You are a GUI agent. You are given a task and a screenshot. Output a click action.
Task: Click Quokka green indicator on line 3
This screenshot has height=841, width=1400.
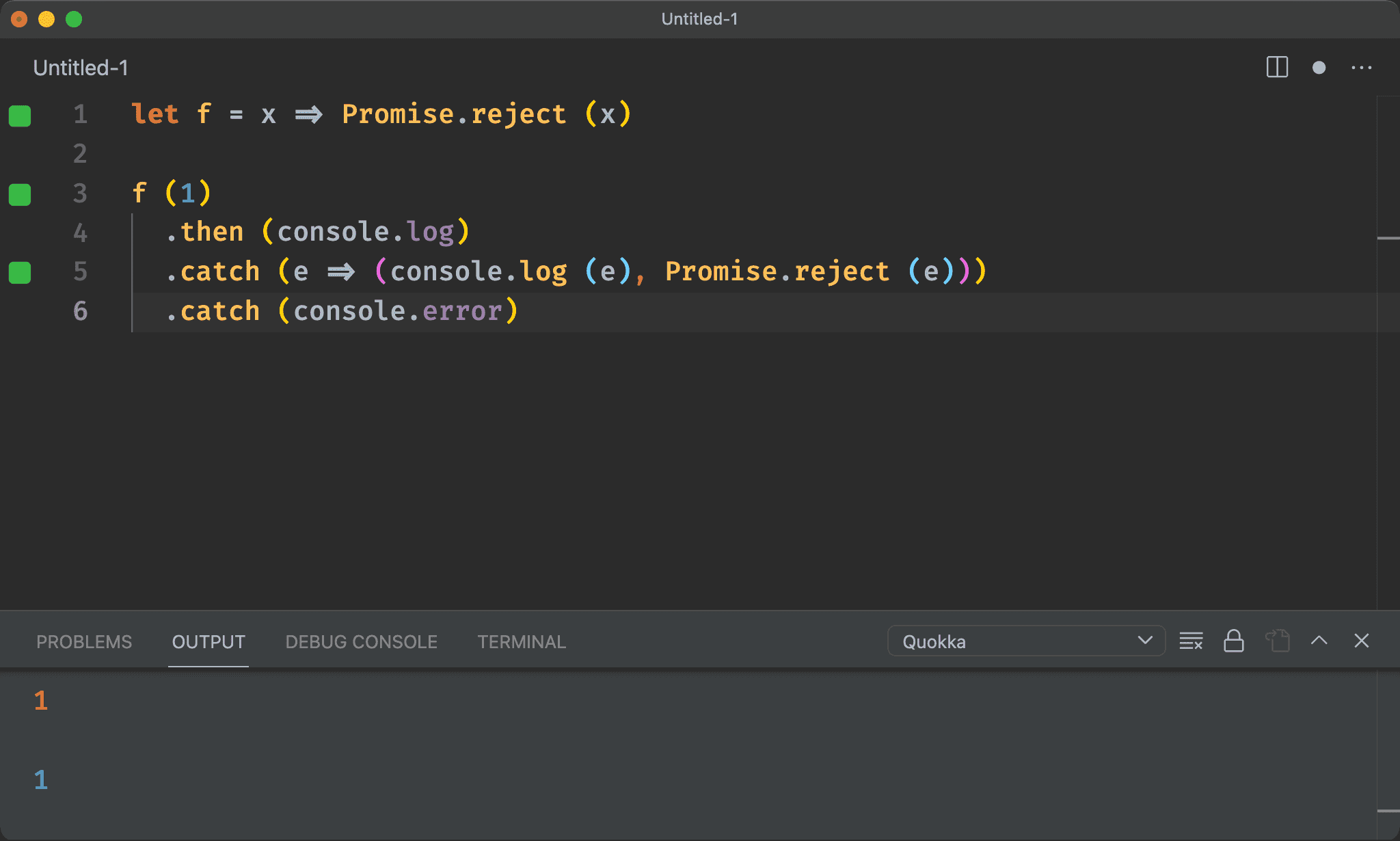coord(20,194)
